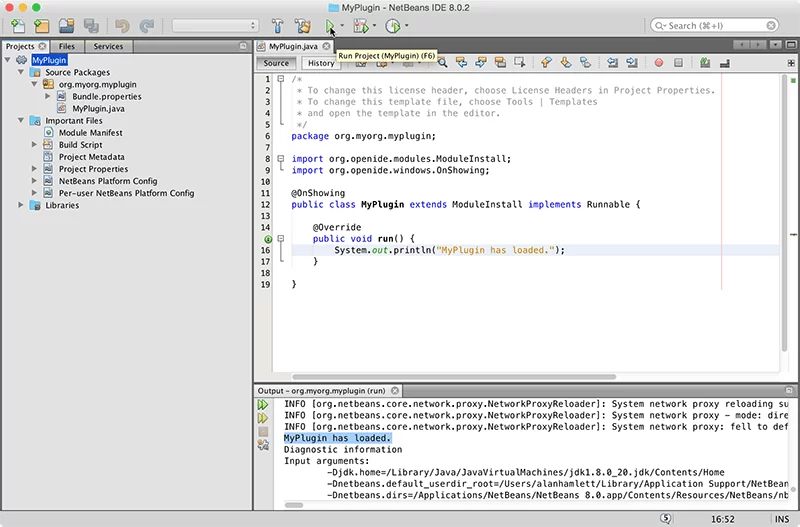Viewport: 800px width, 527px height.
Task: Collapse the Source Packages node
Action: [x=21, y=72]
